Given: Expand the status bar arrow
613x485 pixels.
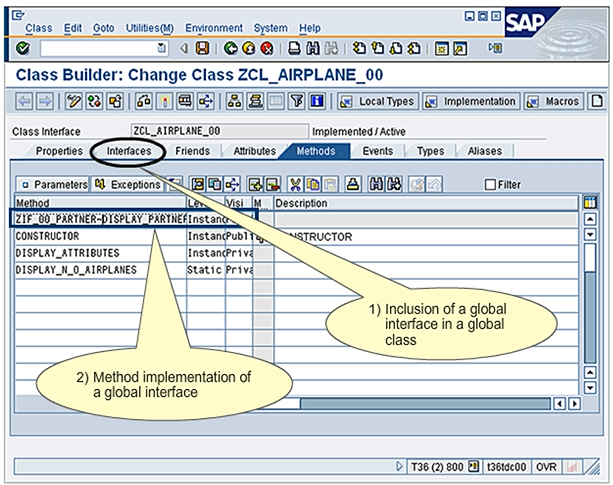Looking at the screenshot, I should tap(400, 466).
